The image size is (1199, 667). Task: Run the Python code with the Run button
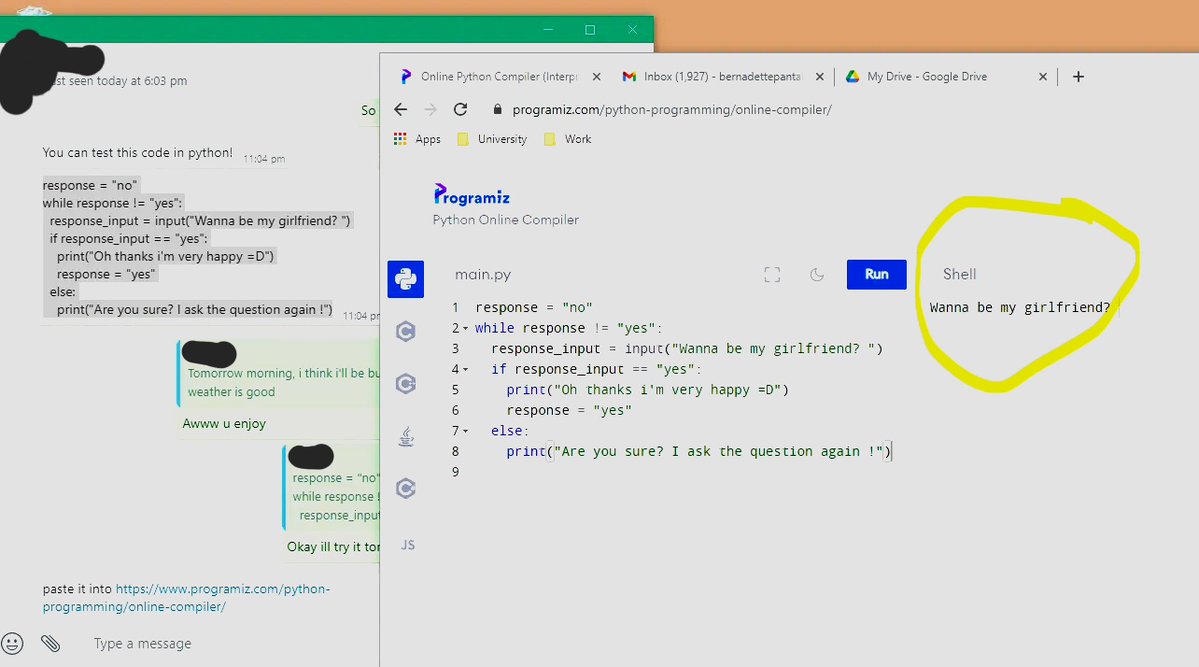pos(876,274)
